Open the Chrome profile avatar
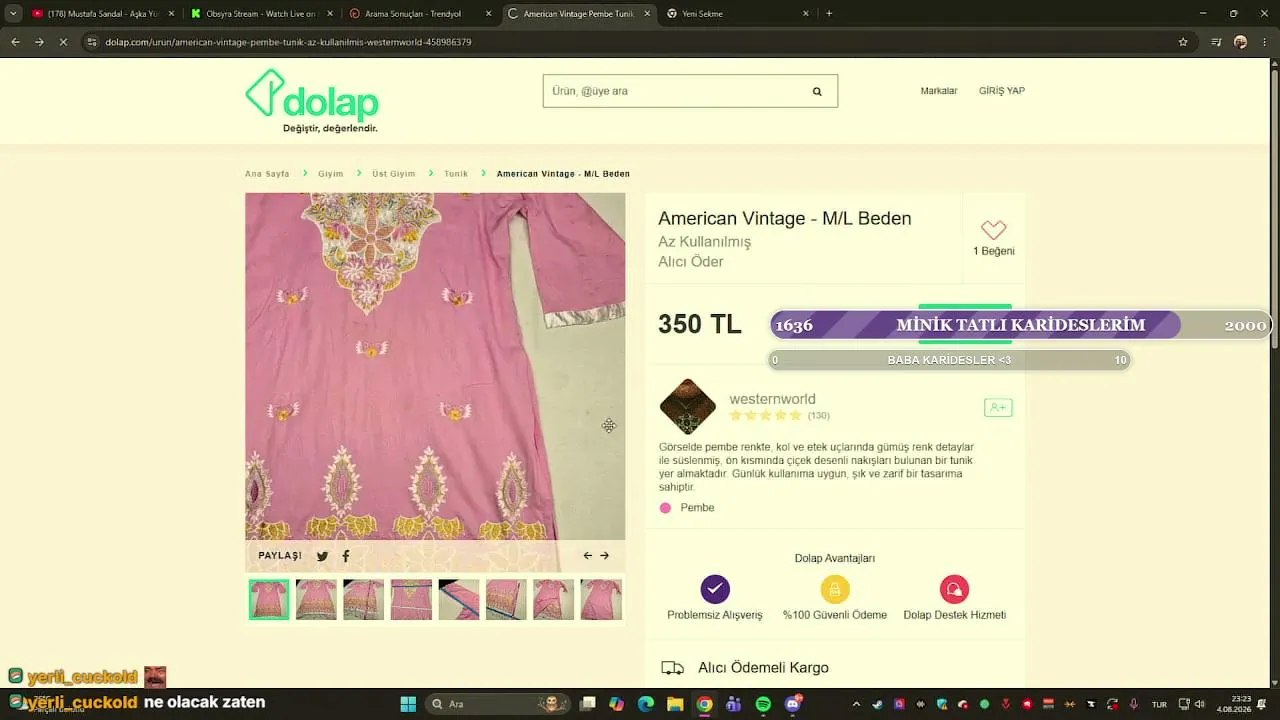The image size is (1280, 720). click(x=1241, y=42)
